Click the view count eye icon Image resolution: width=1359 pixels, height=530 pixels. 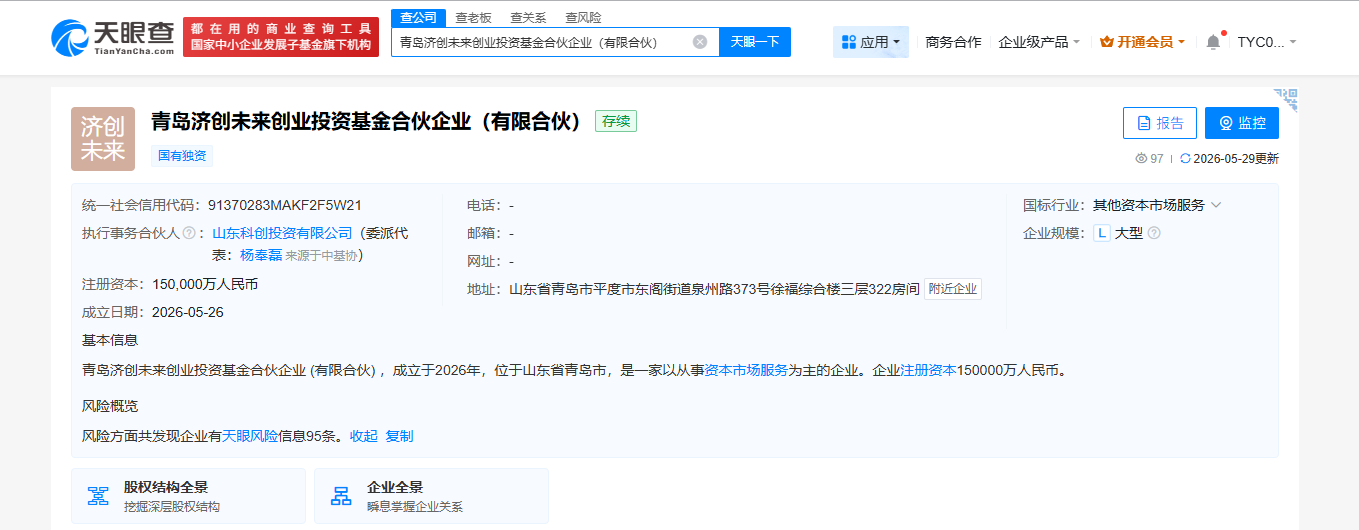(1141, 159)
